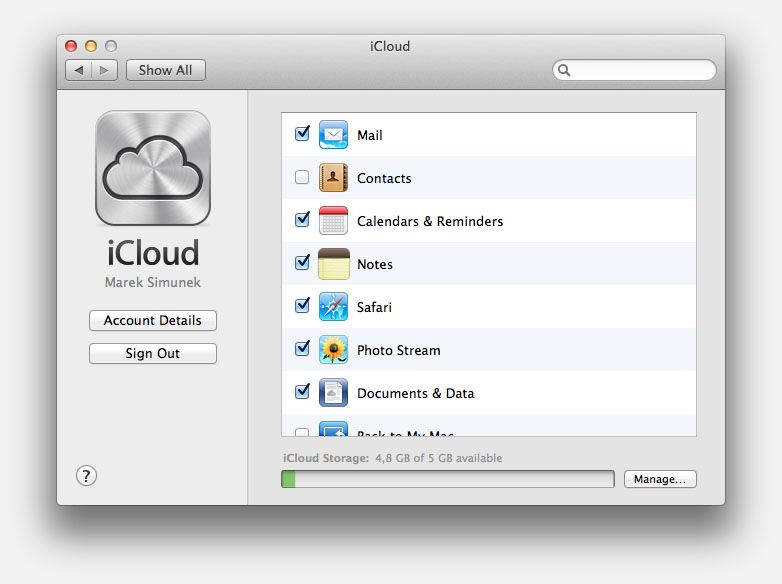Open help with the question mark button
The image size is (782, 584).
pyautogui.click(x=86, y=476)
